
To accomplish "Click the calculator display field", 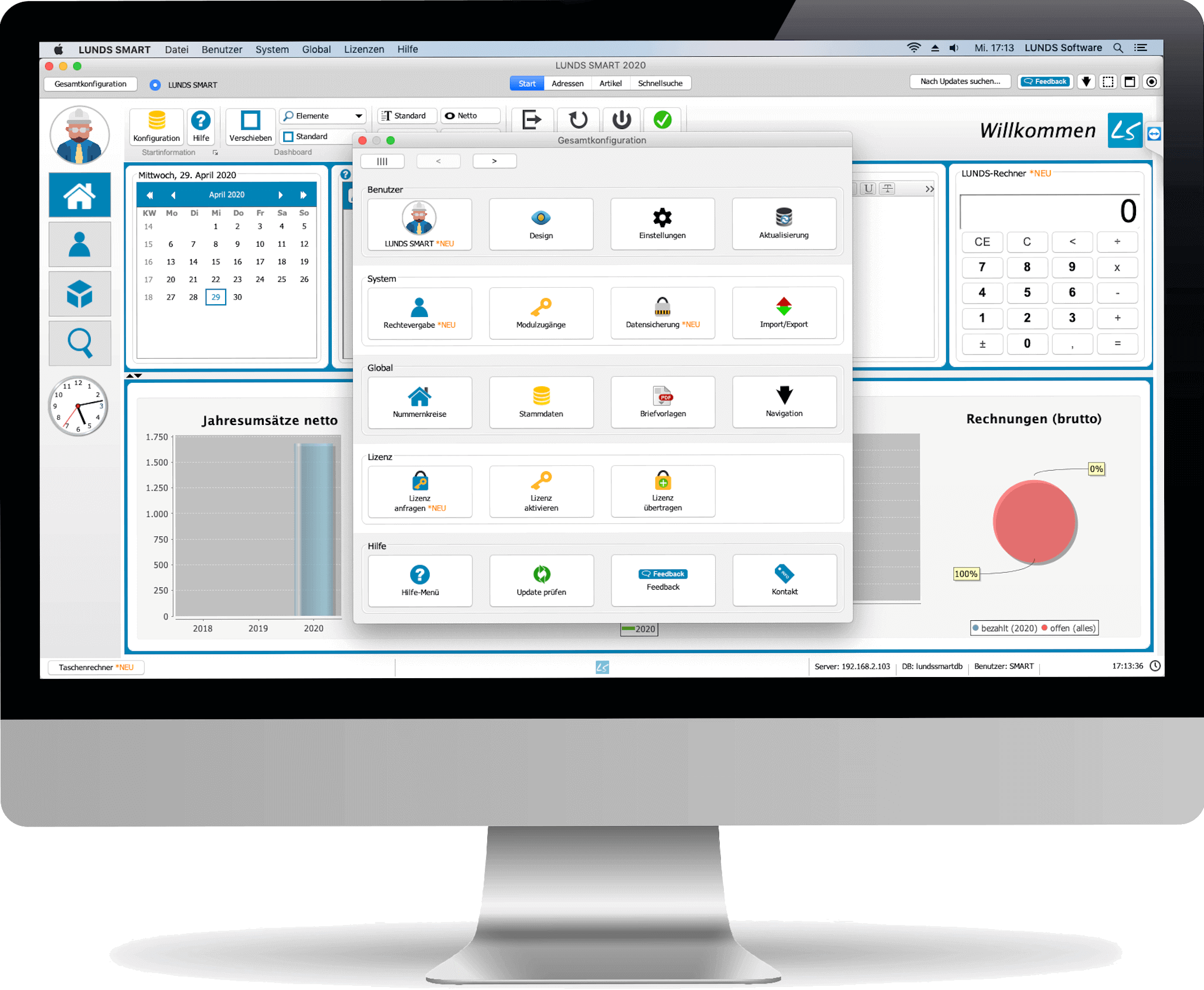I will point(1050,211).
